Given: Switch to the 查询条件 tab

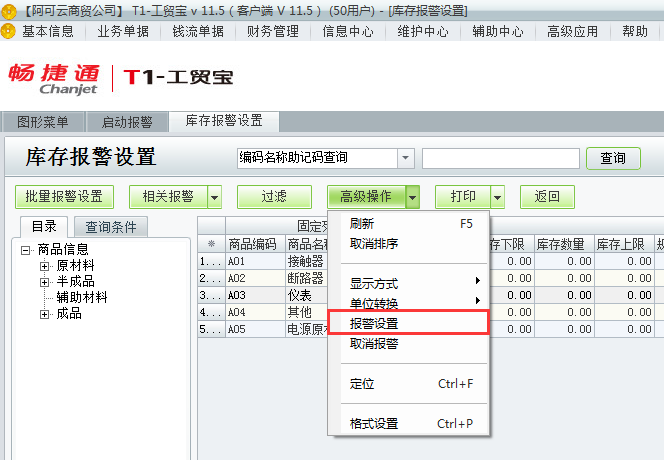Looking at the screenshot, I should click(x=111, y=227).
